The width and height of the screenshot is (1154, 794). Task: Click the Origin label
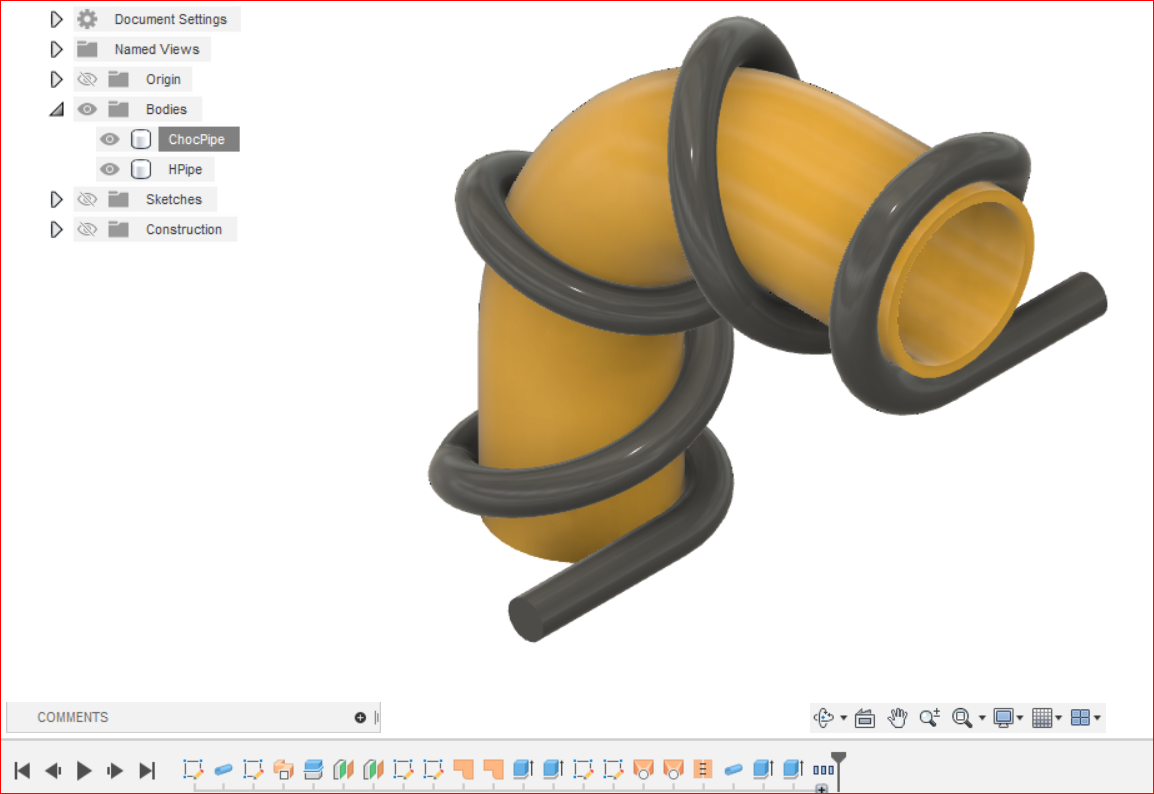(x=163, y=79)
